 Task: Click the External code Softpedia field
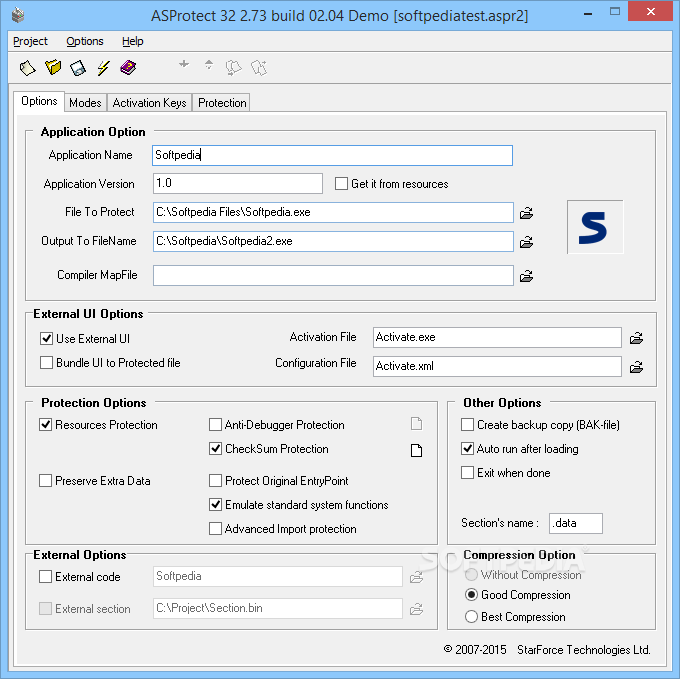click(x=278, y=576)
